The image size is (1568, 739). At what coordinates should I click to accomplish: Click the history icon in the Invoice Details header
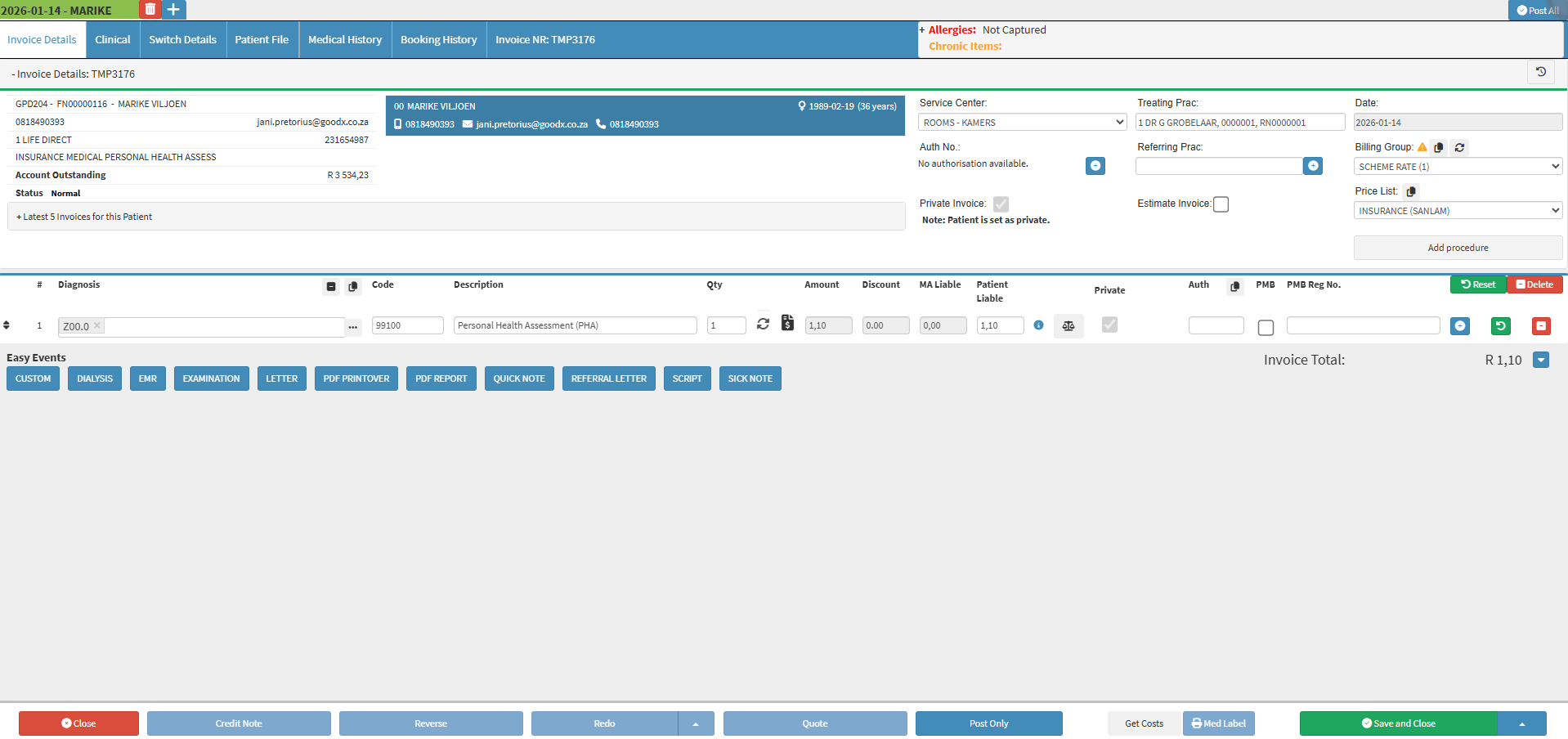click(x=1540, y=73)
